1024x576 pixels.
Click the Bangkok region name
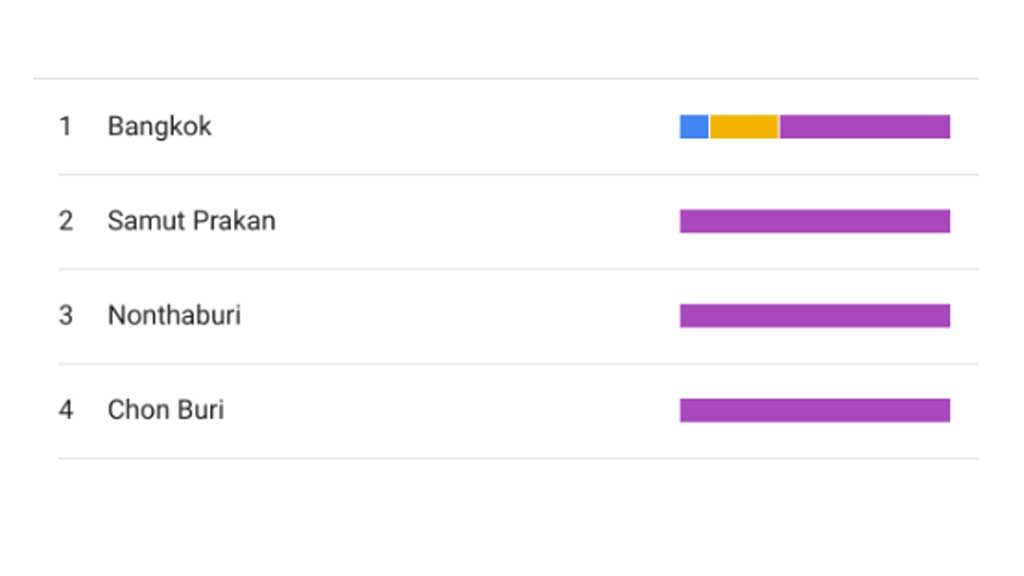tap(159, 127)
